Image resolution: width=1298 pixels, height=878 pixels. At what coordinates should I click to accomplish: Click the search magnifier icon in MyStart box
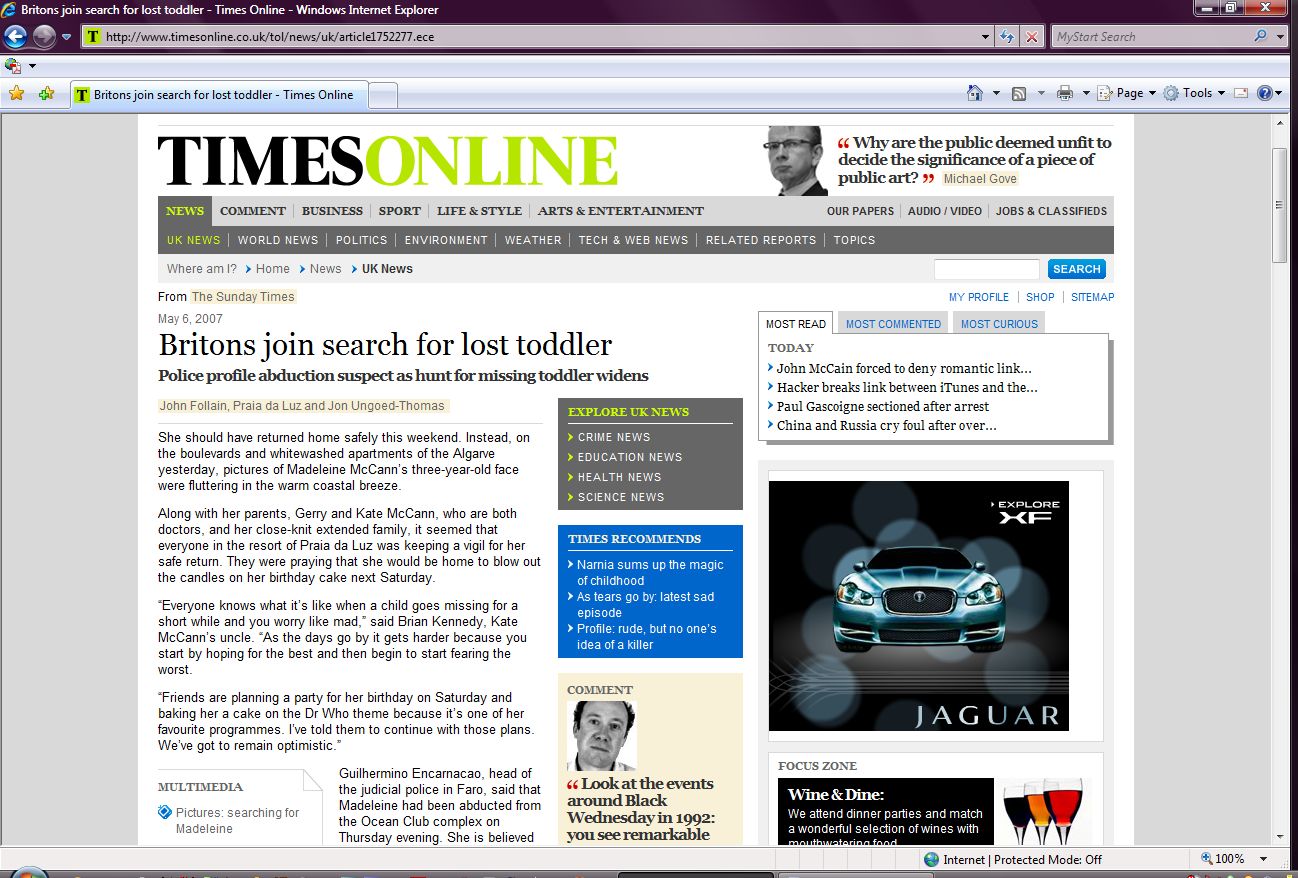click(x=1260, y=37)
